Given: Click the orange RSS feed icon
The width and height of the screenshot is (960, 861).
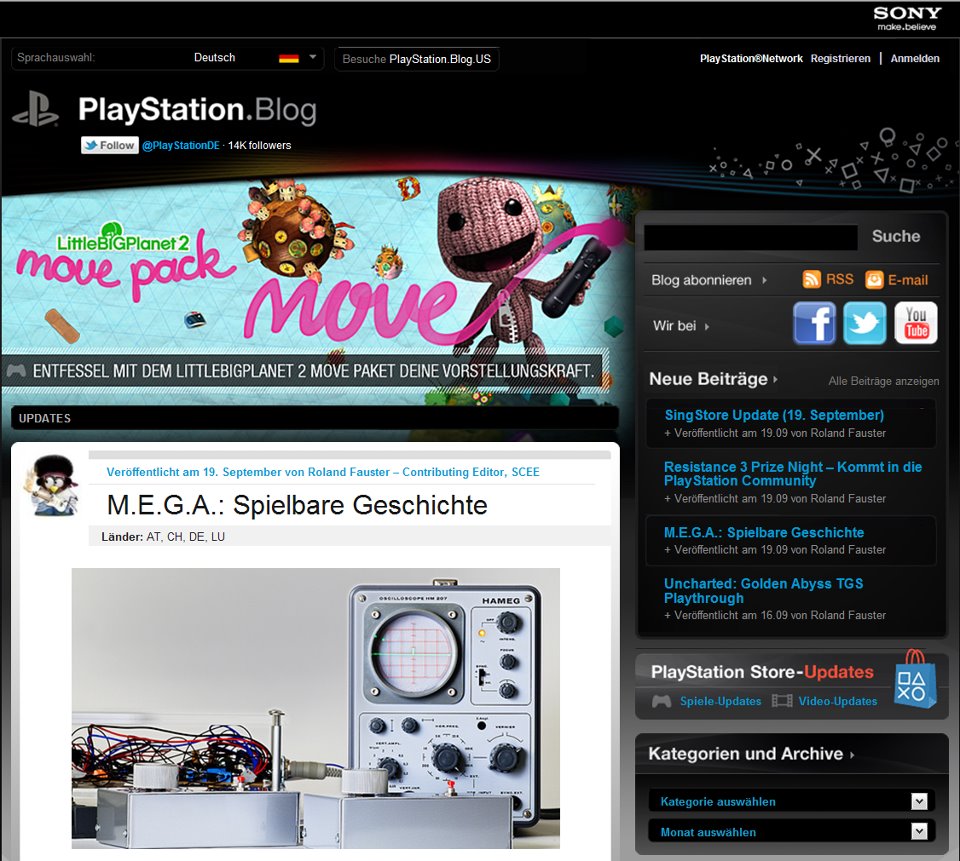Looking at the screenshot, I should [x=811, y=280].
